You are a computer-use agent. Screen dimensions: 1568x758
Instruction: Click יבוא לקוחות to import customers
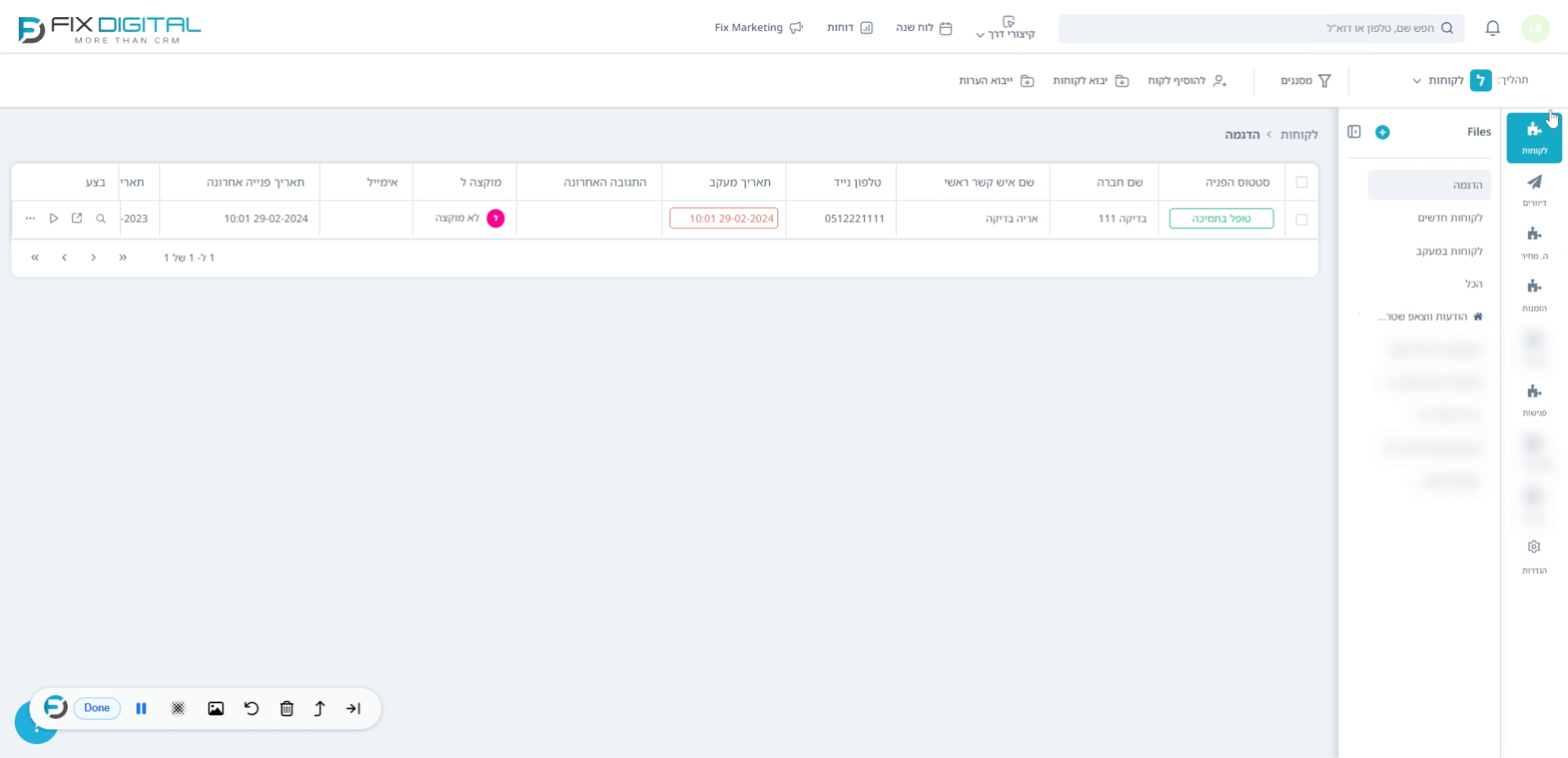[1091, 80]
